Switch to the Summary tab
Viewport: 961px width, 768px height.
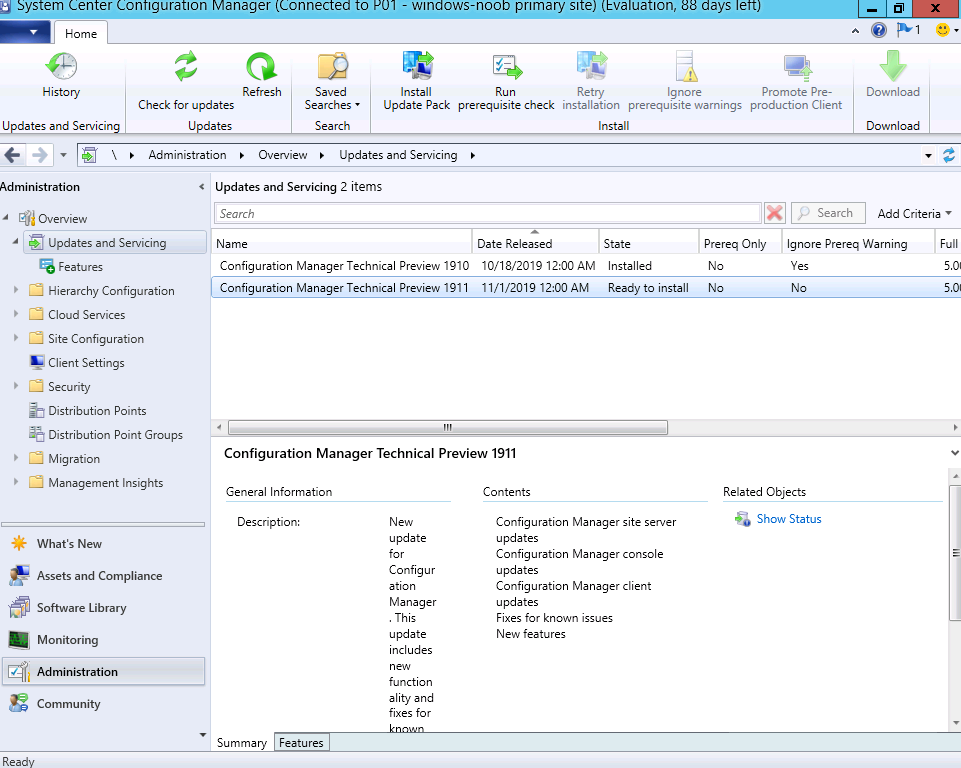click(x=241, y=743)
